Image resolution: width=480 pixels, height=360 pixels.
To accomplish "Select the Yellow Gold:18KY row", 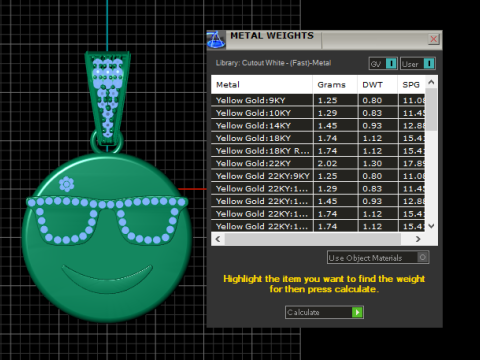I will point(318,138).
